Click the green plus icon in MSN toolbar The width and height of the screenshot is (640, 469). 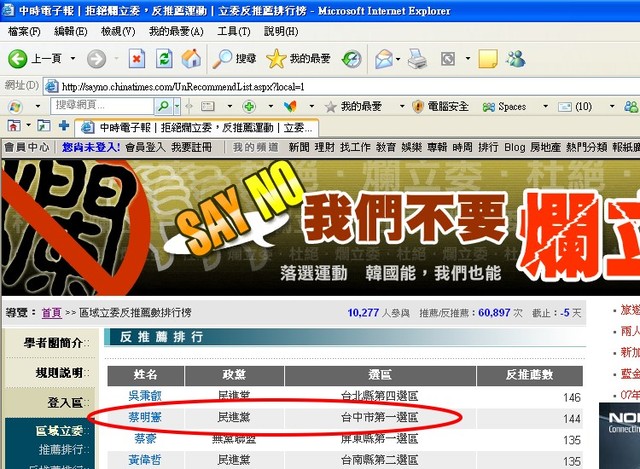pos(249,107)
